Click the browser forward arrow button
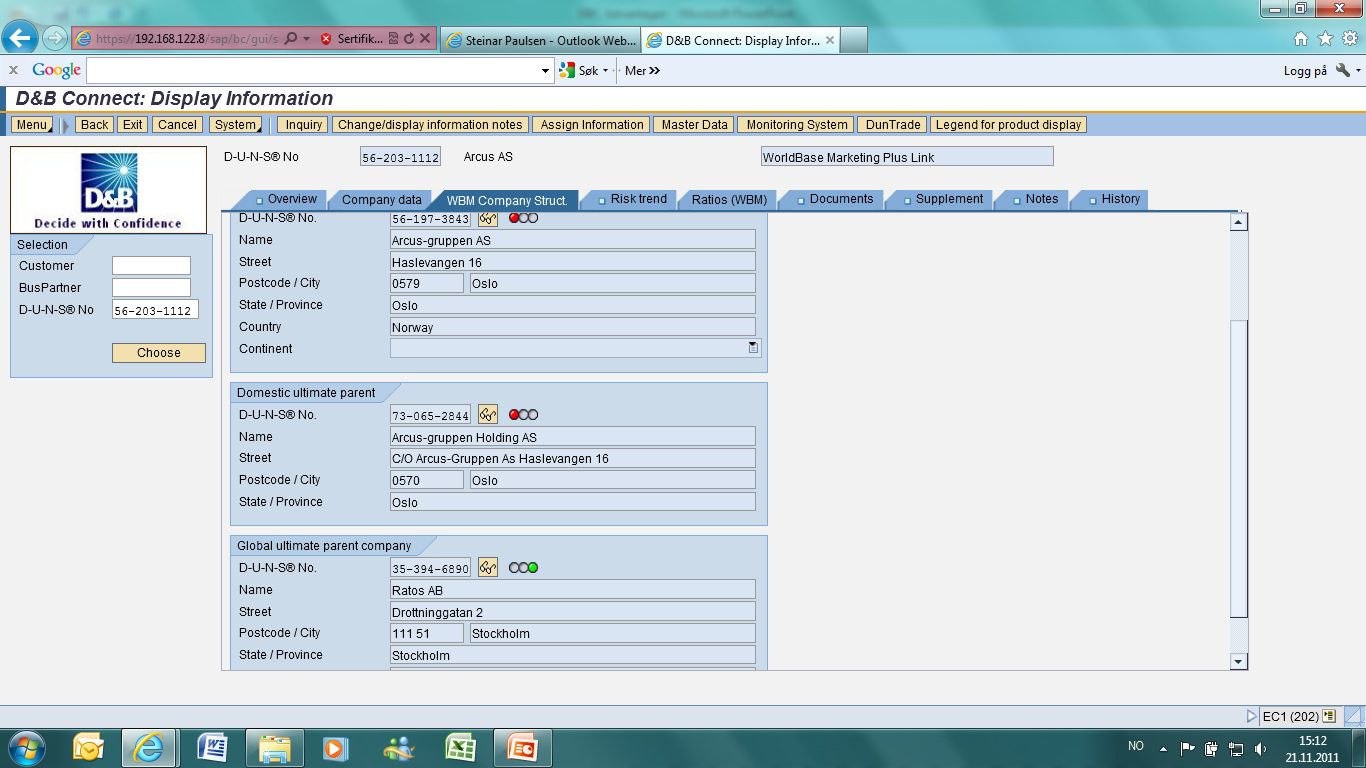 coord(54,38)
